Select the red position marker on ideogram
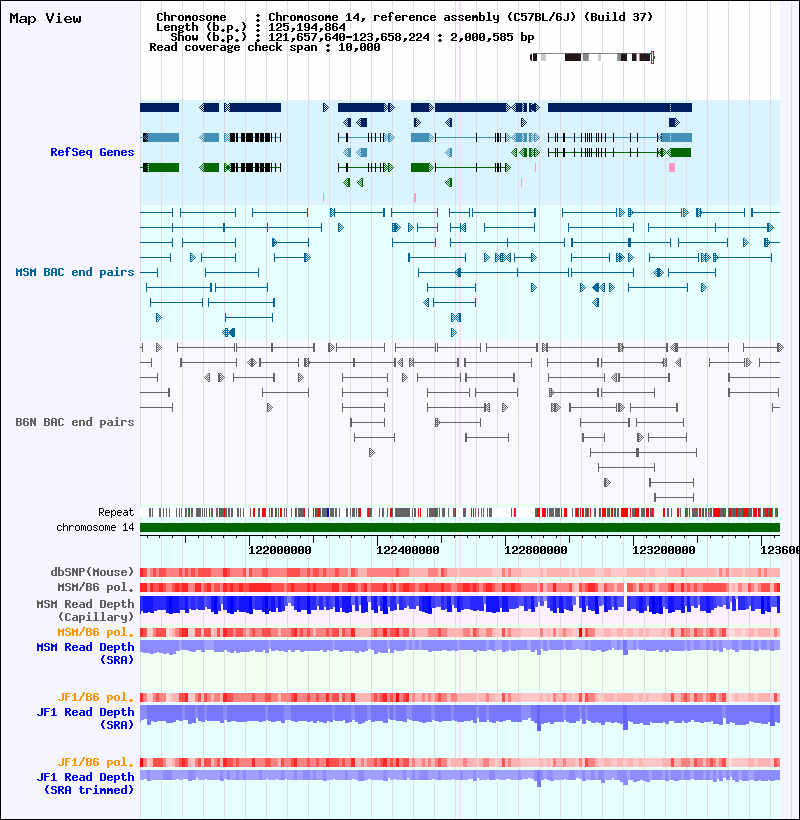Image resolution: width=800 pixels, height=820 pixels. [x=653, y=57]
